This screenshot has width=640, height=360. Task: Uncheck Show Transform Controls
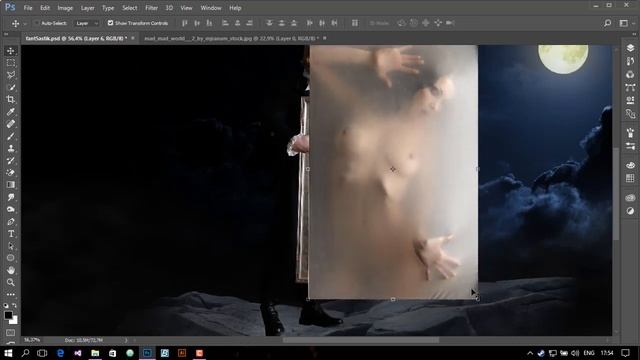tap(110, 23)
